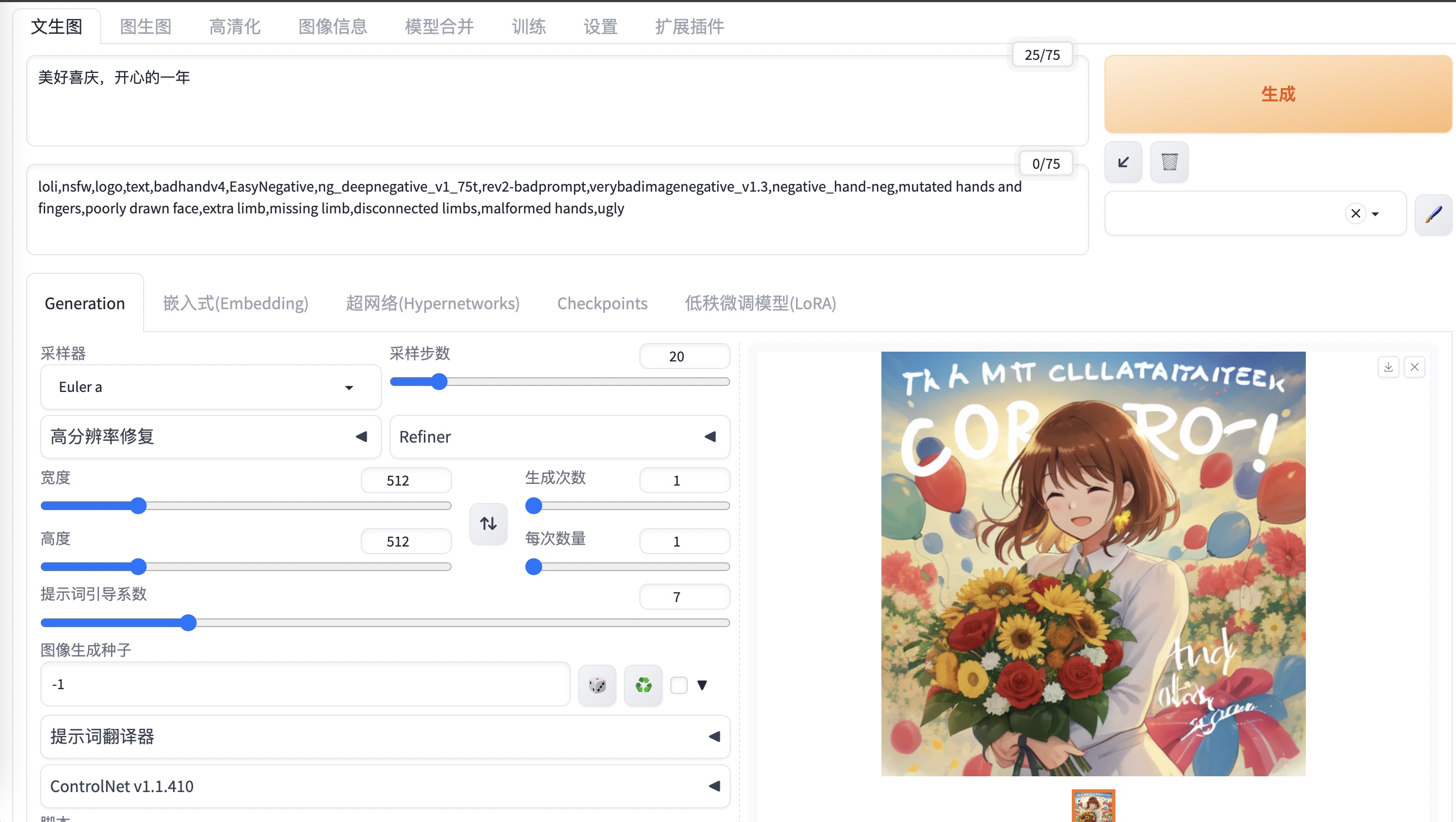The width and height of the screenshot is (1456, 822).
Task: Adjust the 高度 slider
Action: pyautogui.click(x=246, y=567)
